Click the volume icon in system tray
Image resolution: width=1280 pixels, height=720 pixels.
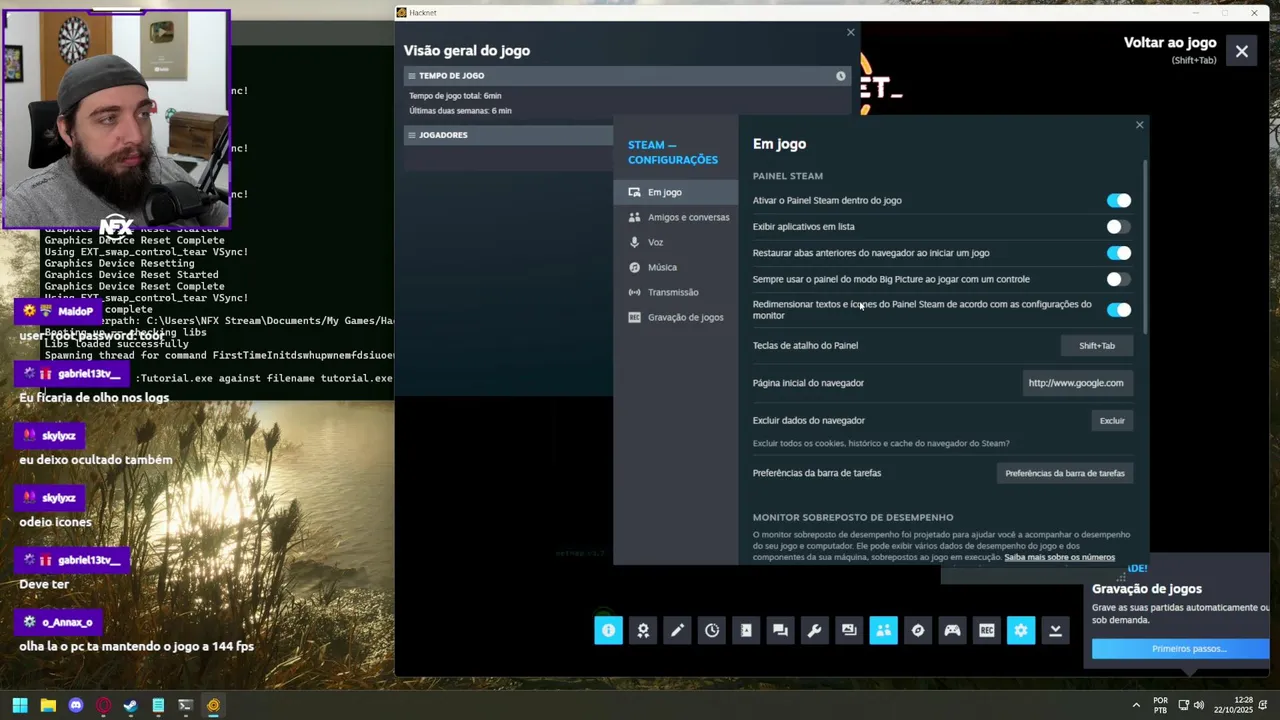pos(1199,705)
